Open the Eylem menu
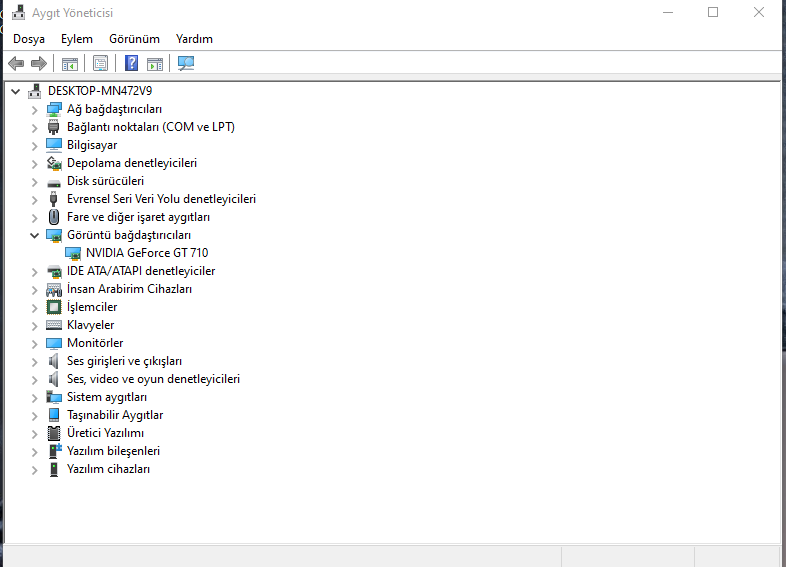This screenshot has height=567, width=786. tap(77, 39)
